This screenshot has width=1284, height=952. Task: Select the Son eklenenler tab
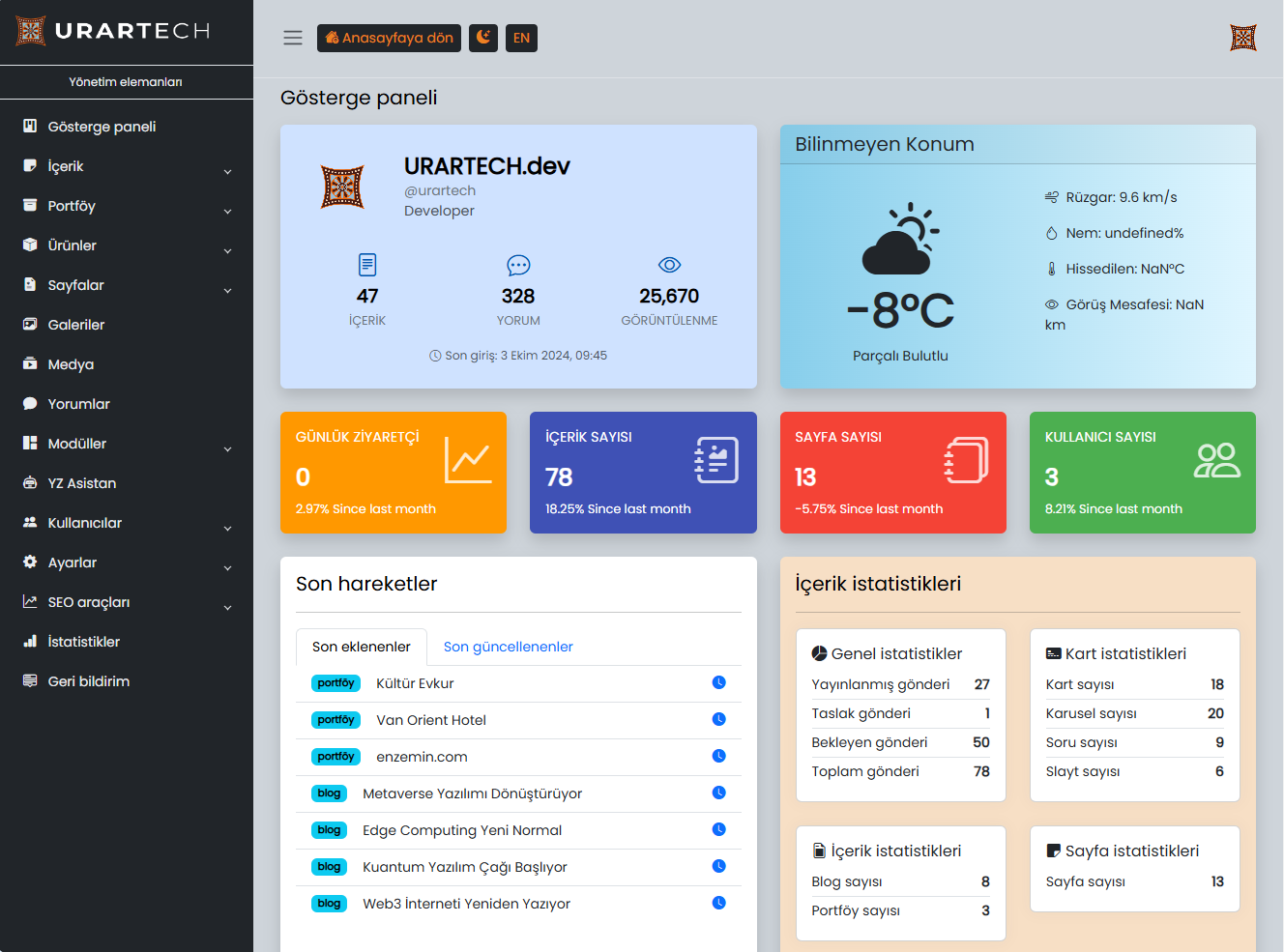tap(361, 647)
